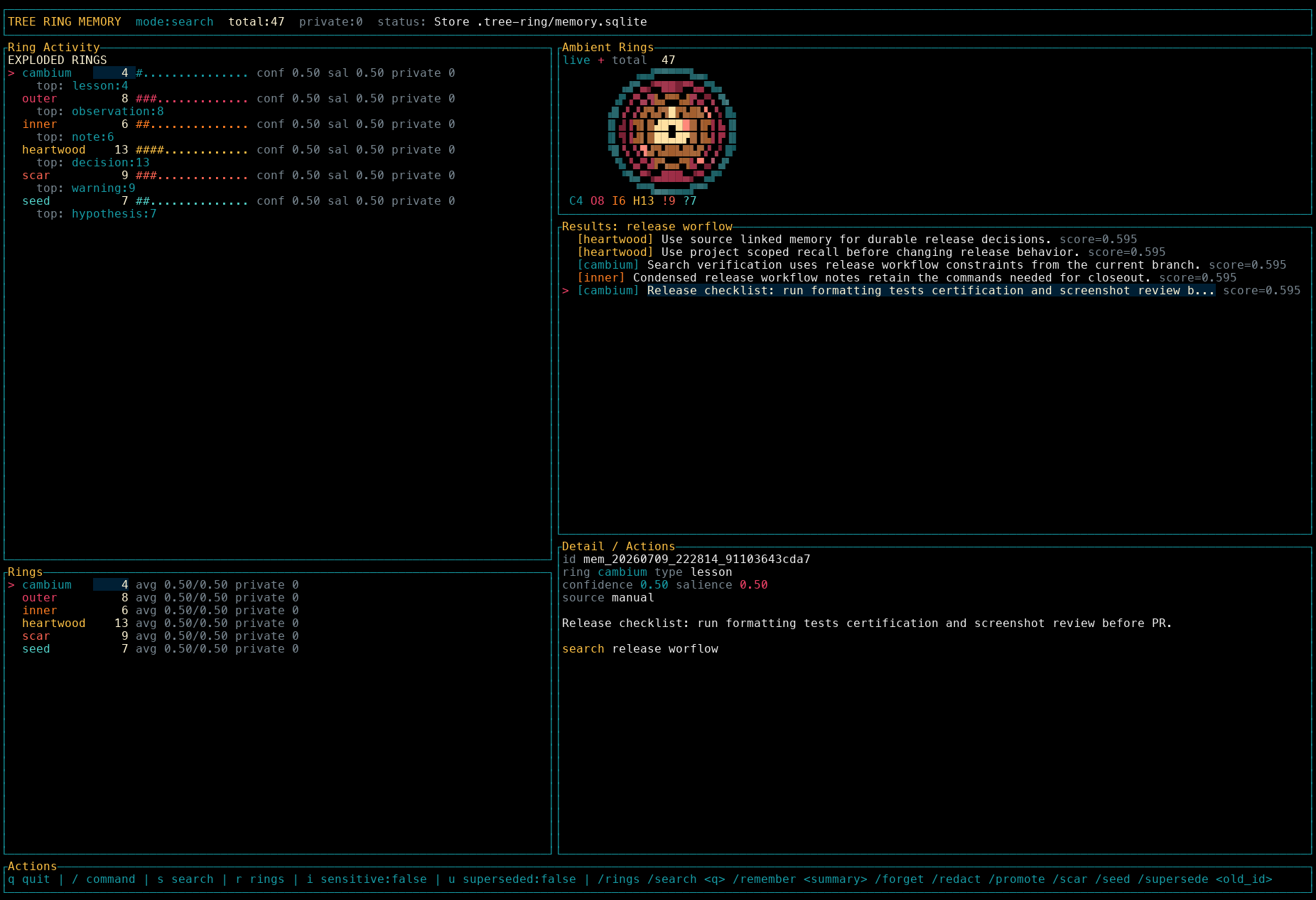Click the 'private:0' header counter
Viewport: 1316px width, 900px height.
[331, 22]
